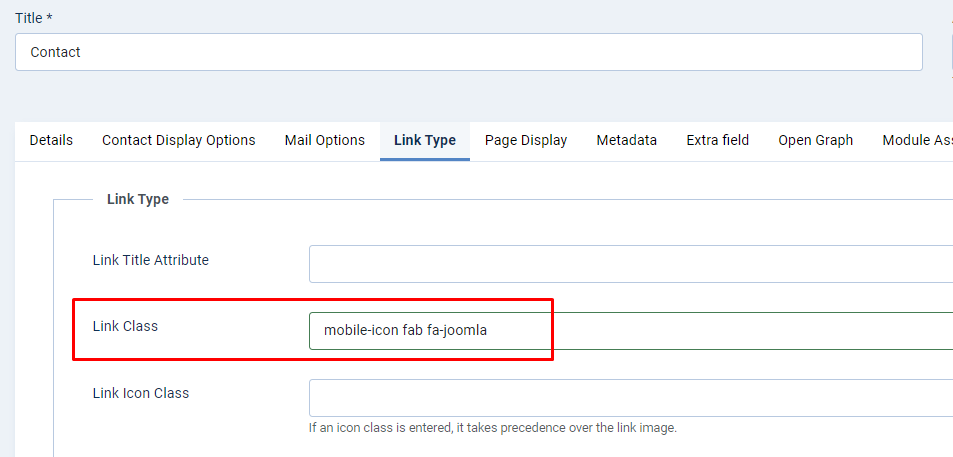This screenshot has width=953, height=457.
Task: Focus the Link Title Attribute input box
Action: [x=630, y=264]
